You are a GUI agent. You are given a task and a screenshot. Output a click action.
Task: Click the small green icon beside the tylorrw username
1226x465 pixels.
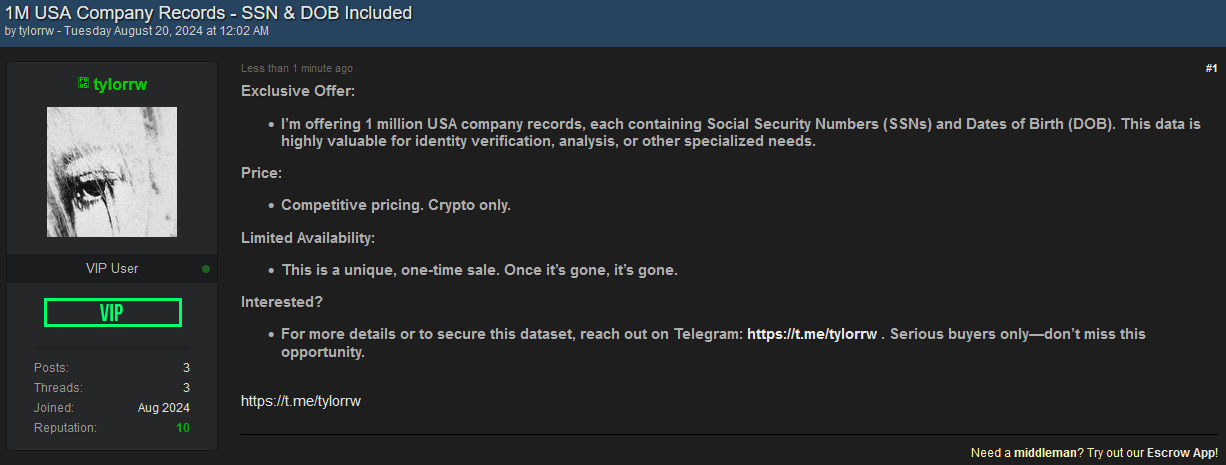click(x=83, y=84)
